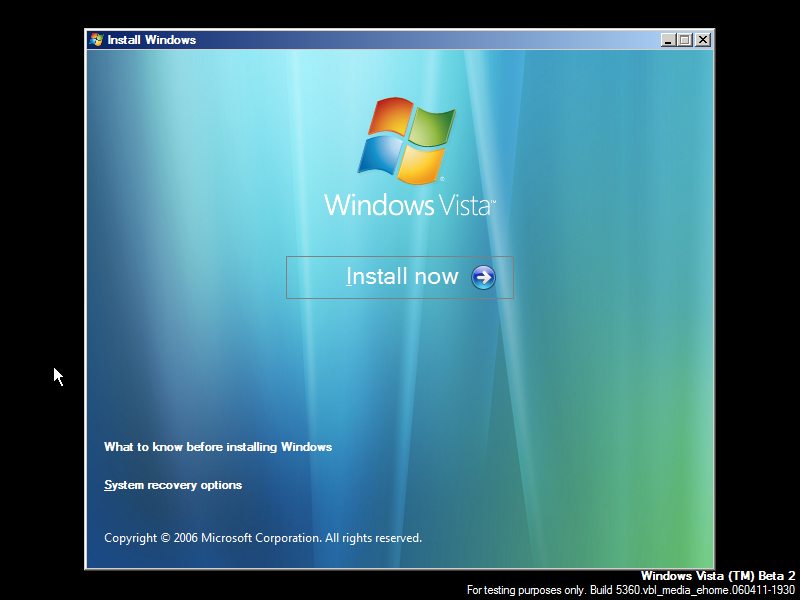Click the Install Windows title bar text

tap(150, 40)
